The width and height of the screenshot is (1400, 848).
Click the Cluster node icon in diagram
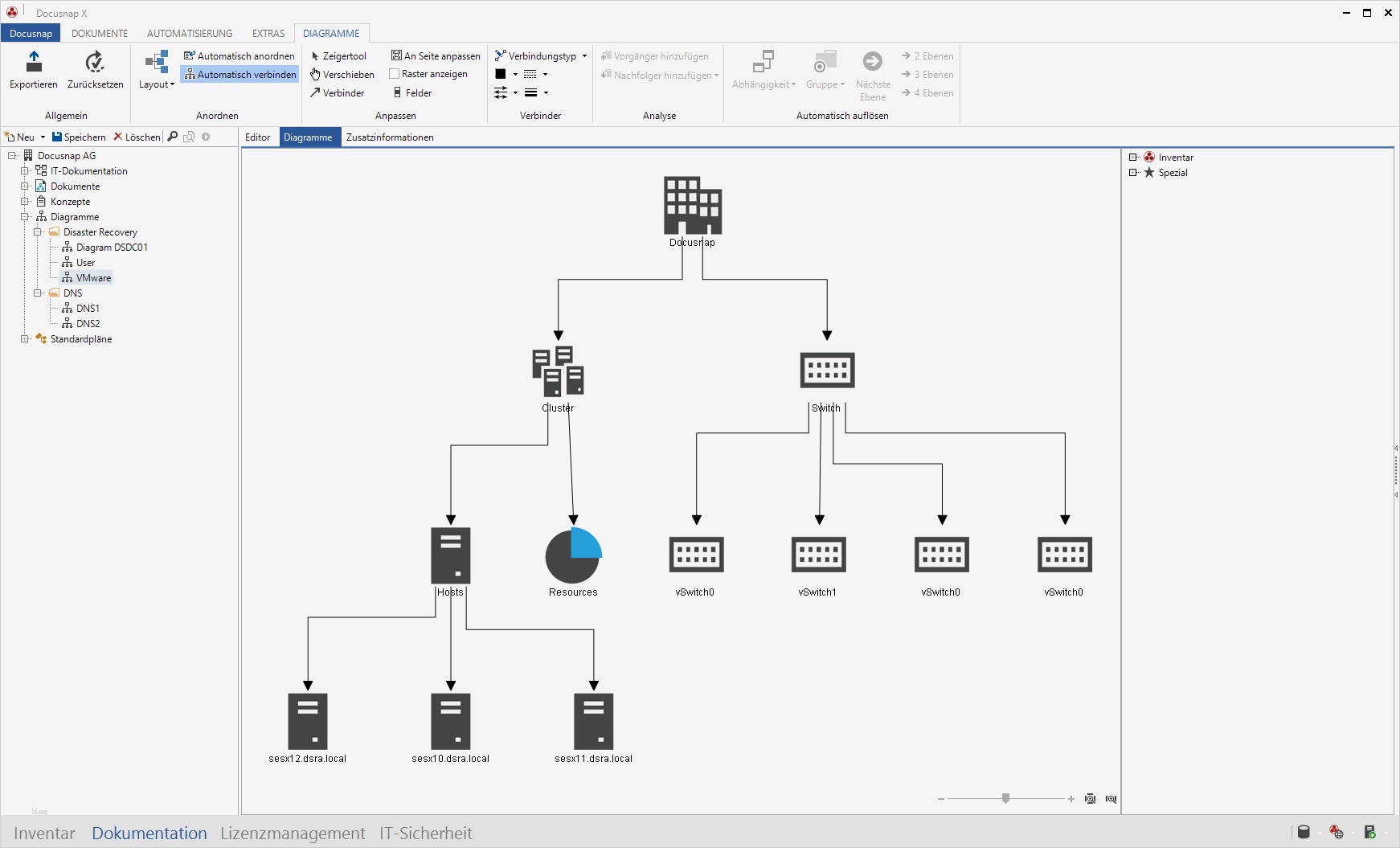[x=558, y=371]
